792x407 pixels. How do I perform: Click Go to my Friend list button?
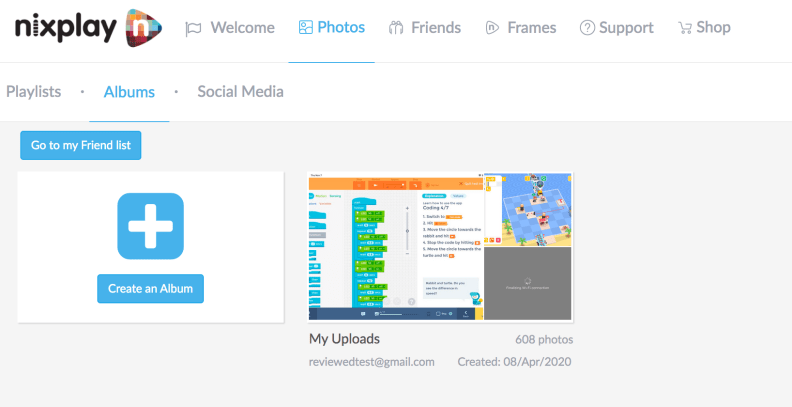[81, 145]
